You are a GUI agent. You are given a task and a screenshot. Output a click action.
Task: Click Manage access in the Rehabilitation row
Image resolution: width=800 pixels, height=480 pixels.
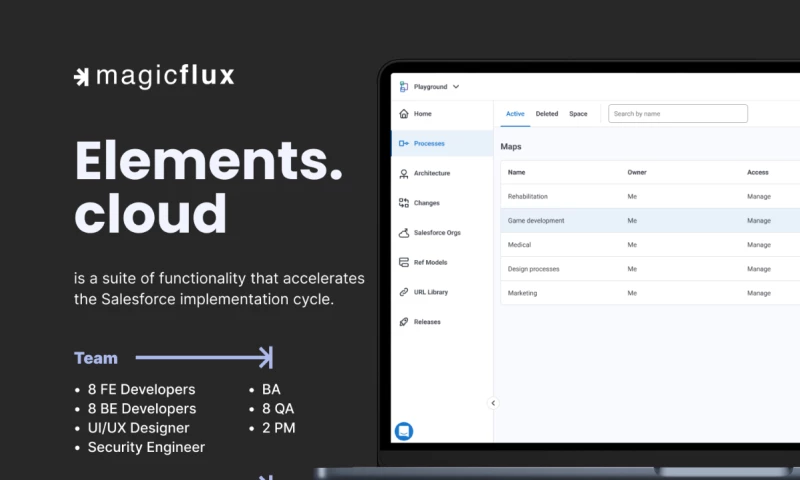tap(759, 196)
